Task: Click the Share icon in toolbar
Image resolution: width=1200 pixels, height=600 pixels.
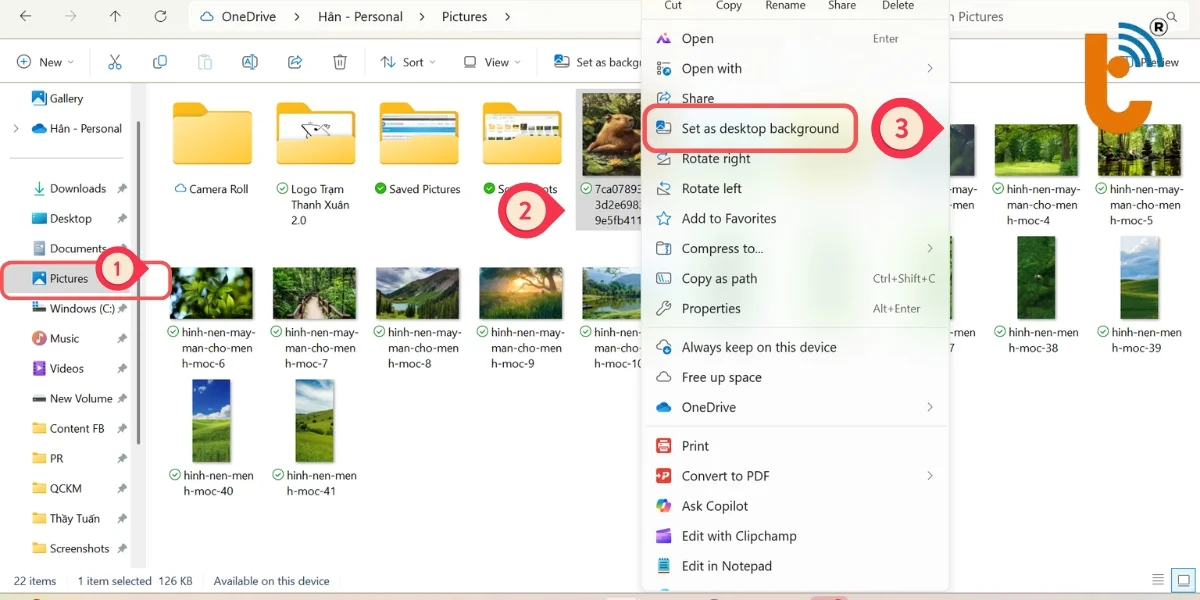Action: [x=295, y=62]
